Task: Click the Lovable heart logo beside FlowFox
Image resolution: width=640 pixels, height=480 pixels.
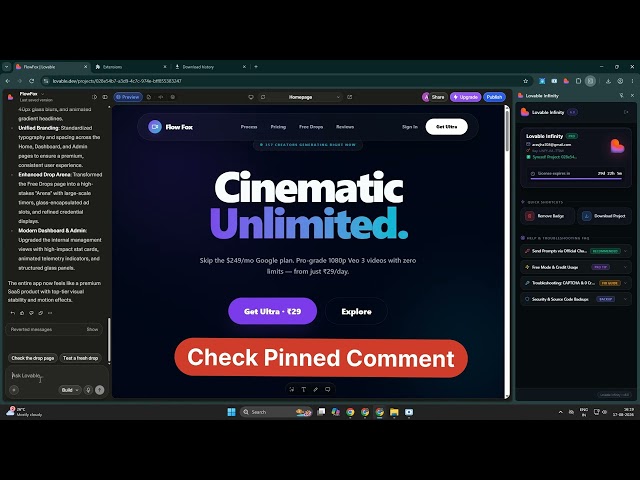Action: (x=11, y=97)
